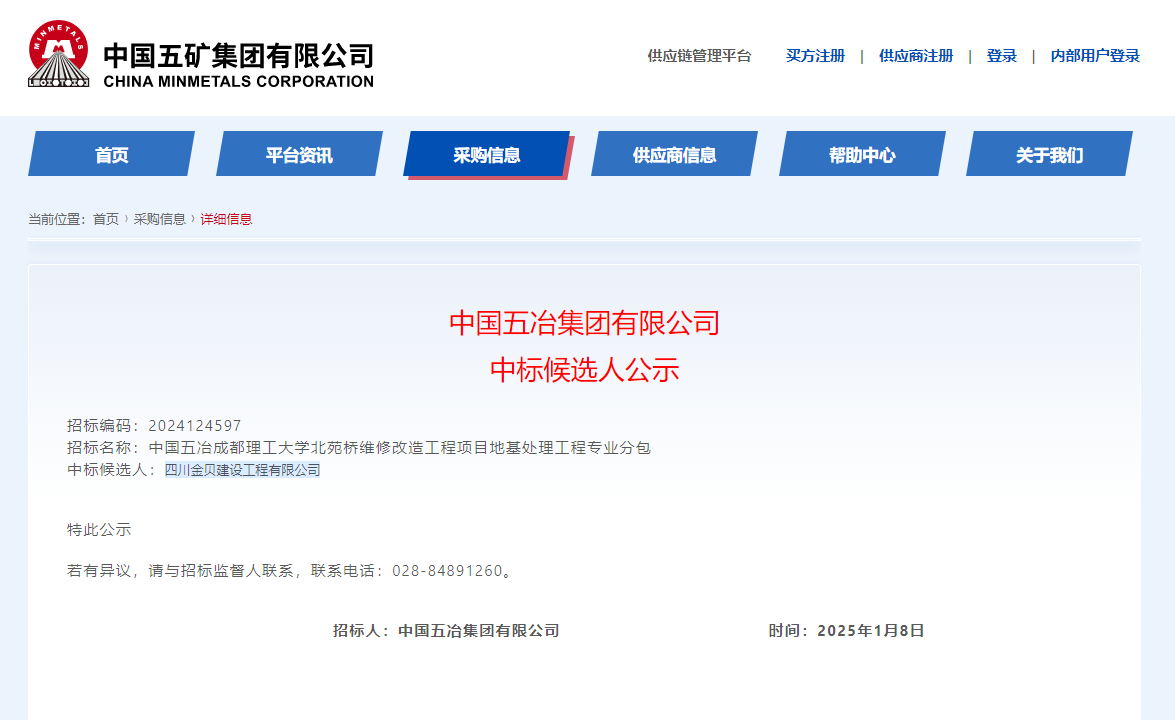Click the date 2025年1月8日

[x=871, y=631]
